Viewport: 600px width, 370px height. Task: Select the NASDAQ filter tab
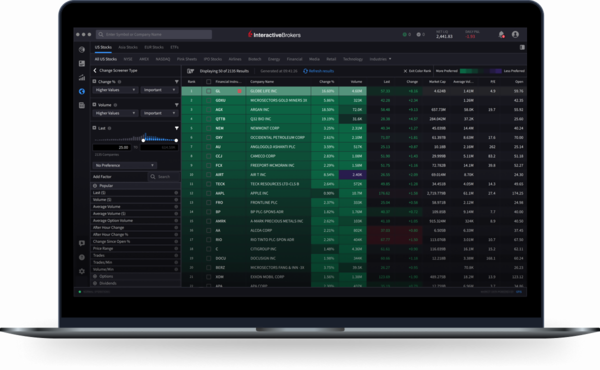[163, 59]
